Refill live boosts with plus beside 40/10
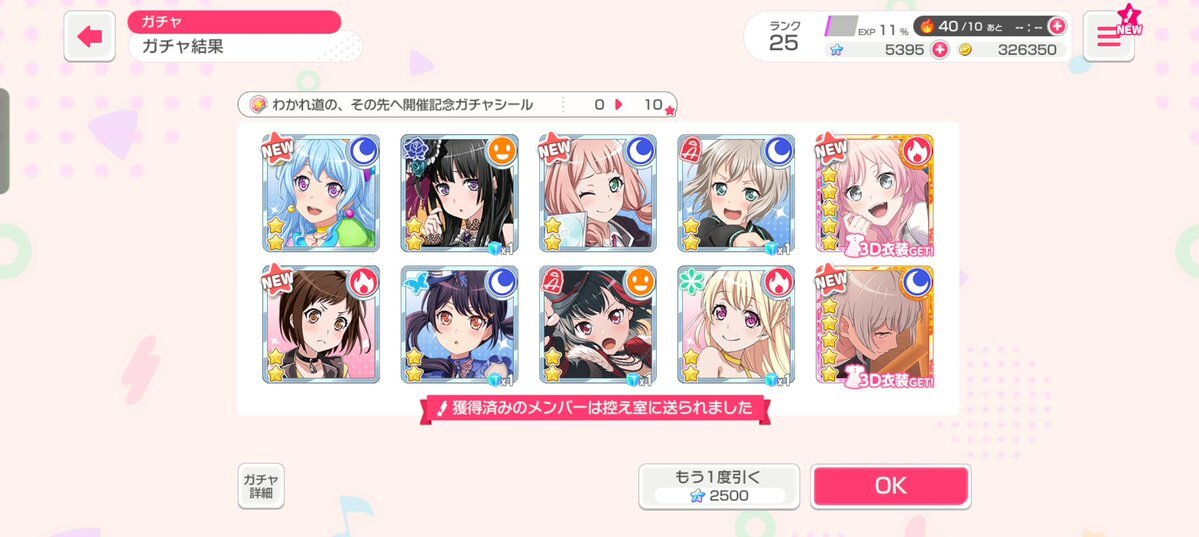The width and height of the screenshot is (1199, 537). click(x=1056, y=26)
